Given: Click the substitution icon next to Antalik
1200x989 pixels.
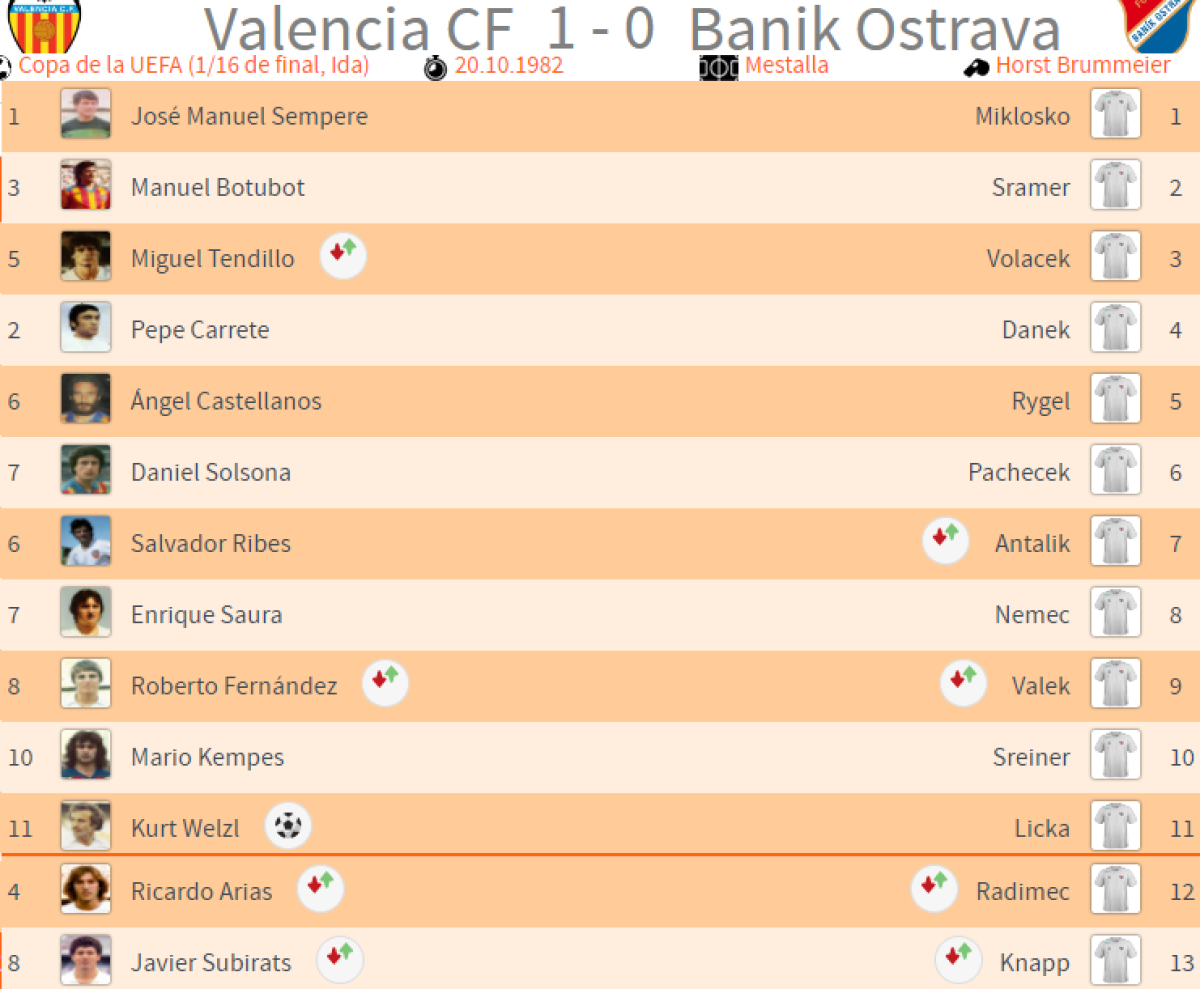Looking at the screenshot, I should [x=945, y=541].
